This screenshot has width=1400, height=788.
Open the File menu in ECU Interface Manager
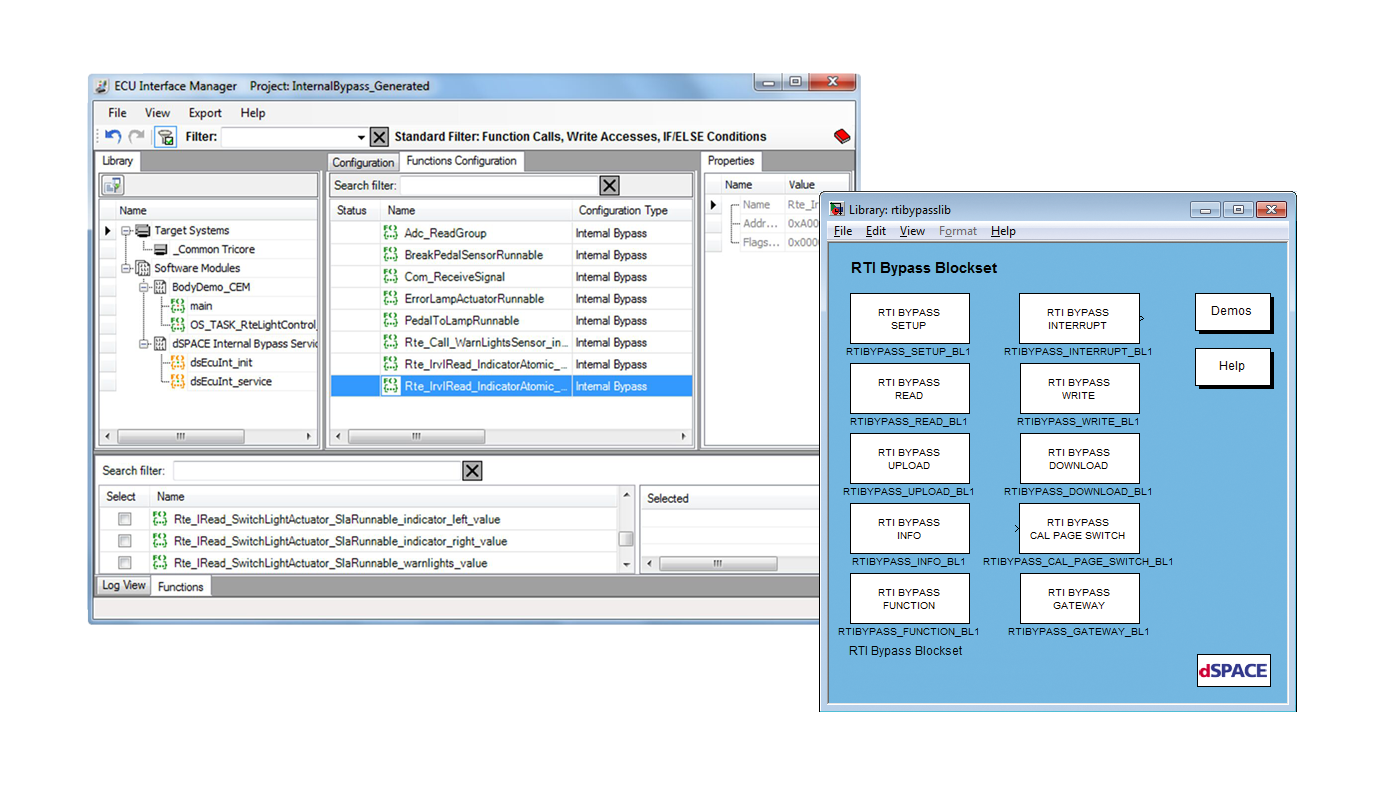click(x=117, y=113)
